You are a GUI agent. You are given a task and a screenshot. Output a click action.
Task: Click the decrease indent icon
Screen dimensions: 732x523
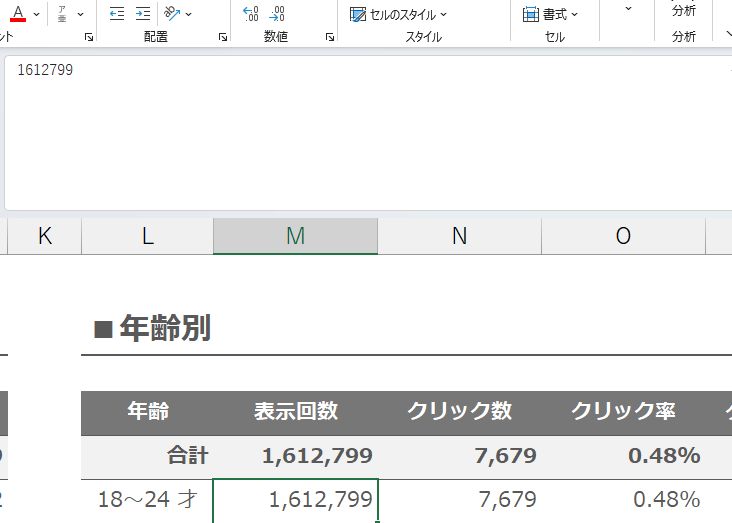(117, 14)
